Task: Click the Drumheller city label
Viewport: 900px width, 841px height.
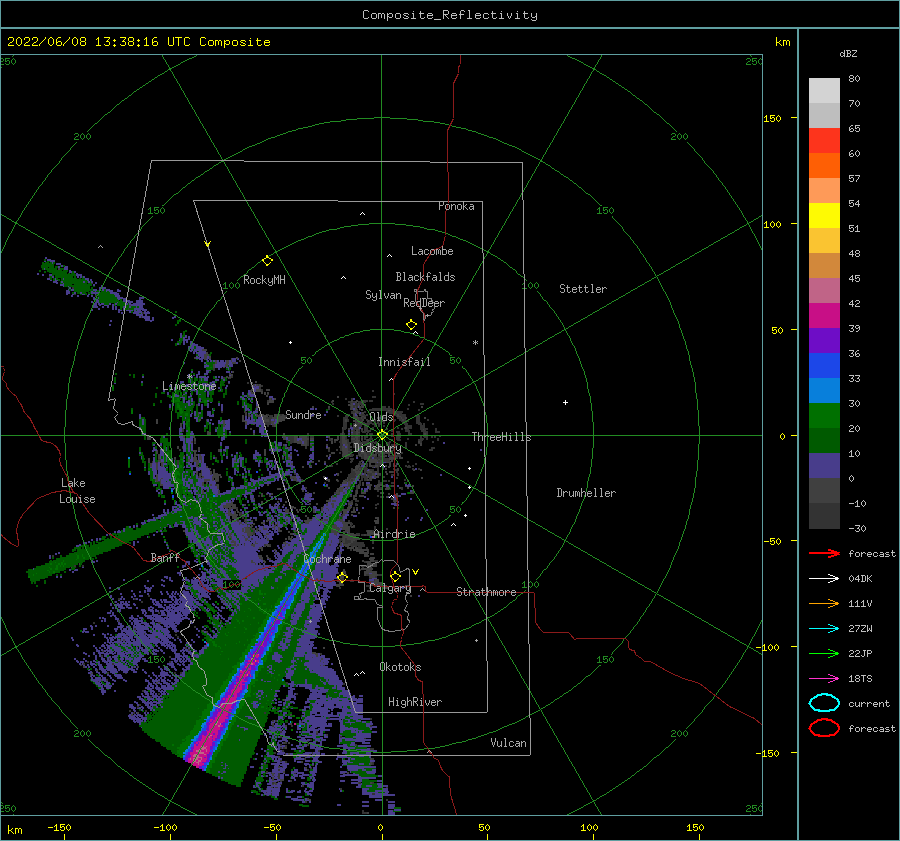Action: [586, 493]
